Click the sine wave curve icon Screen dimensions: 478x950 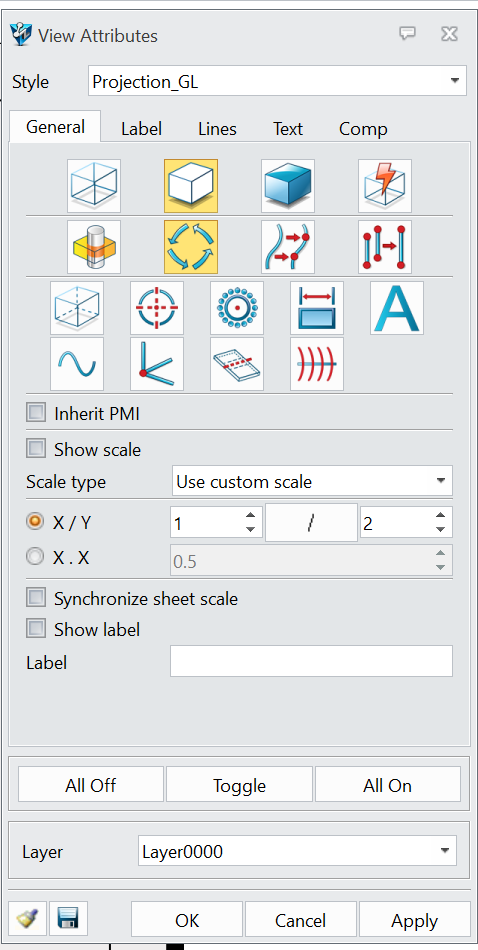click(77, 364)
